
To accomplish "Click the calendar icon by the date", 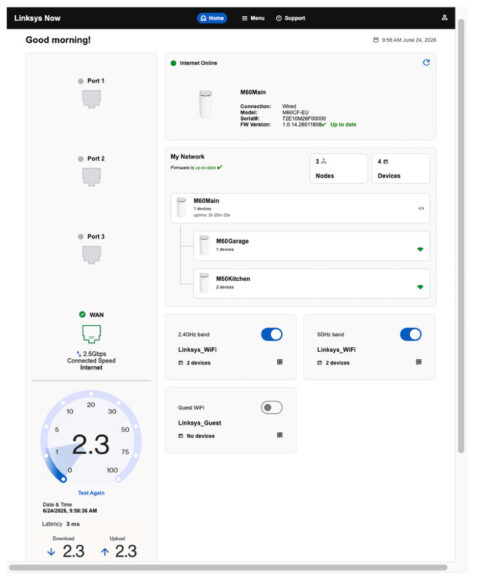I will pos(376,40).
